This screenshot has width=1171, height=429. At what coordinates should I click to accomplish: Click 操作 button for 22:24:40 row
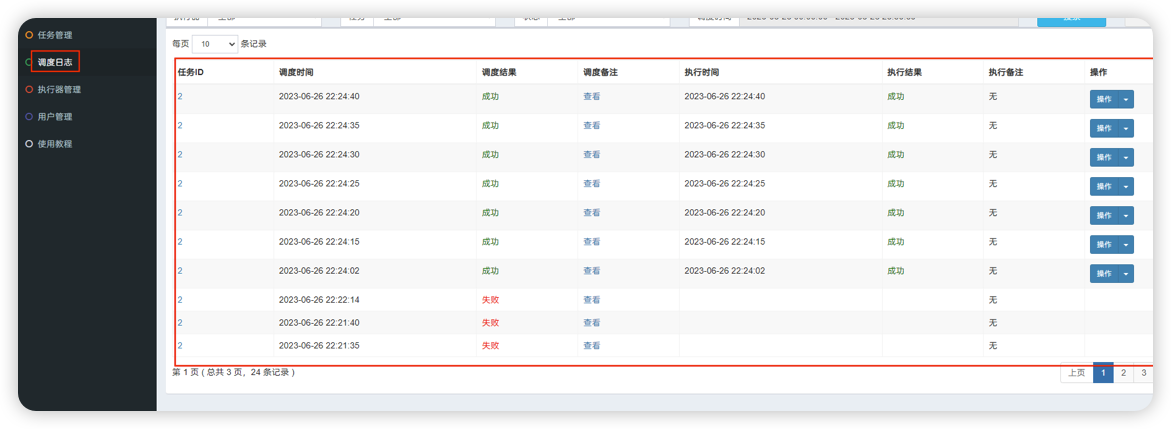coord(1104,99)
